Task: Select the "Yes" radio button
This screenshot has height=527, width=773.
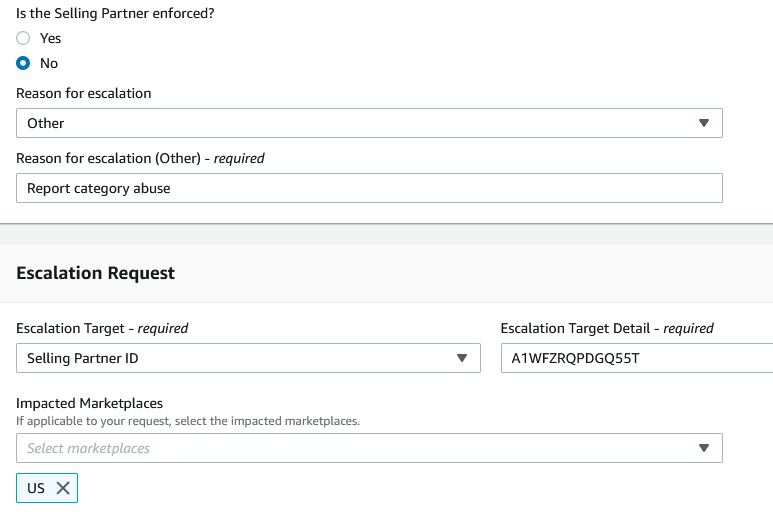Action: point(23,38)
